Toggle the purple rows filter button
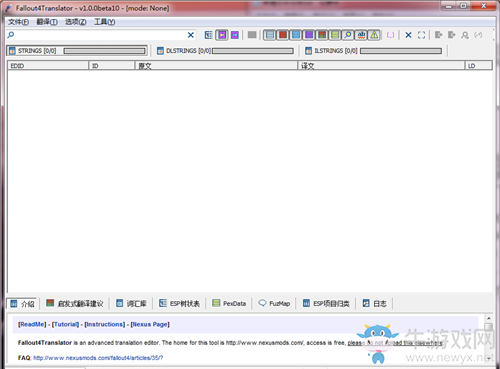The width and height of the screenshot is (500, 369). (309, 35)
